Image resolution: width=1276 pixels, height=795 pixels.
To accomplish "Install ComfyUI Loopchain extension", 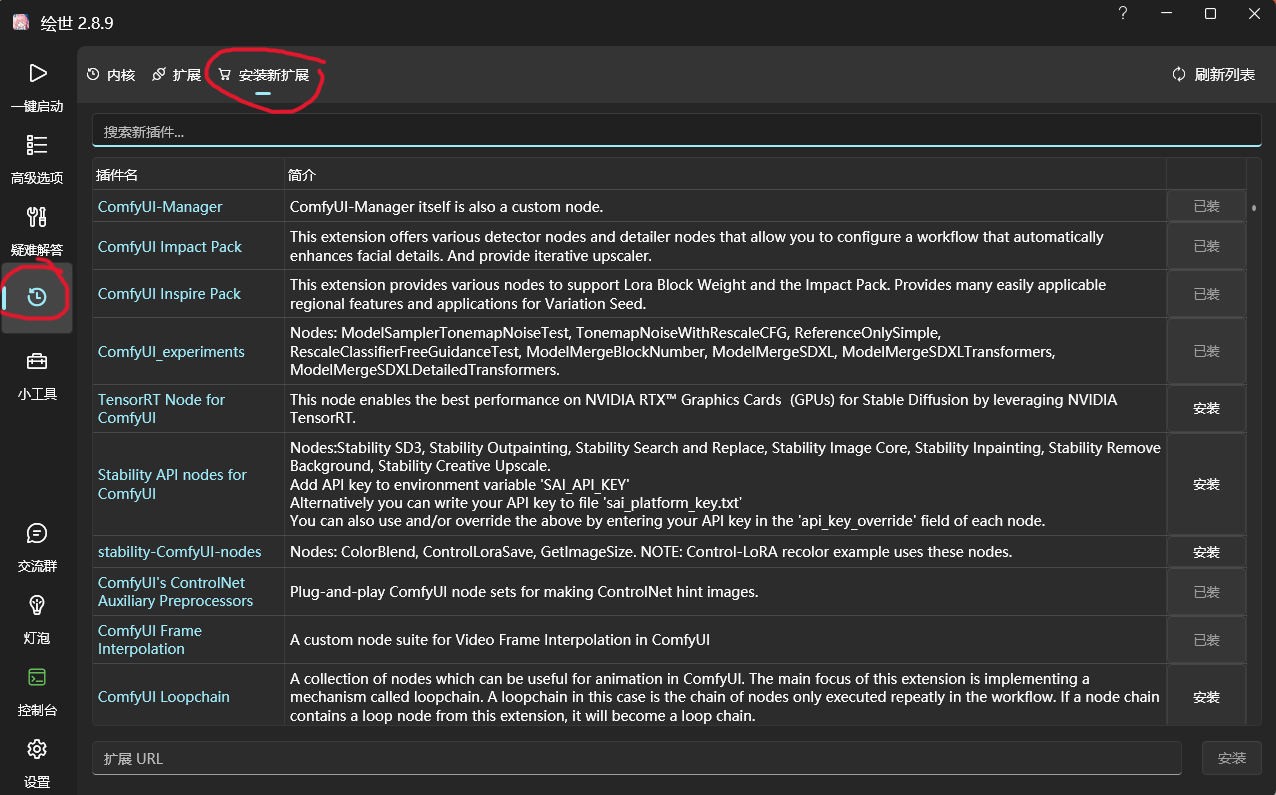I will tap(1206, 697).
